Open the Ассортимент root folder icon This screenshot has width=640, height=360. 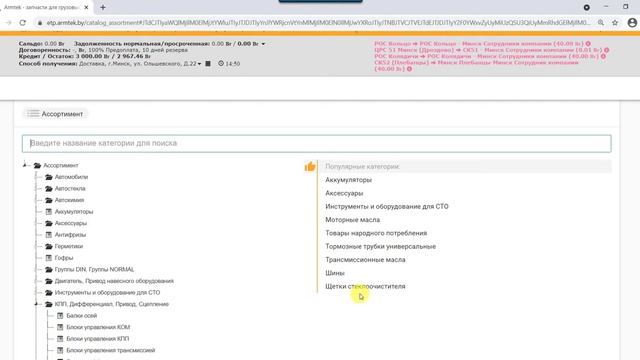(x=38, y=165)
